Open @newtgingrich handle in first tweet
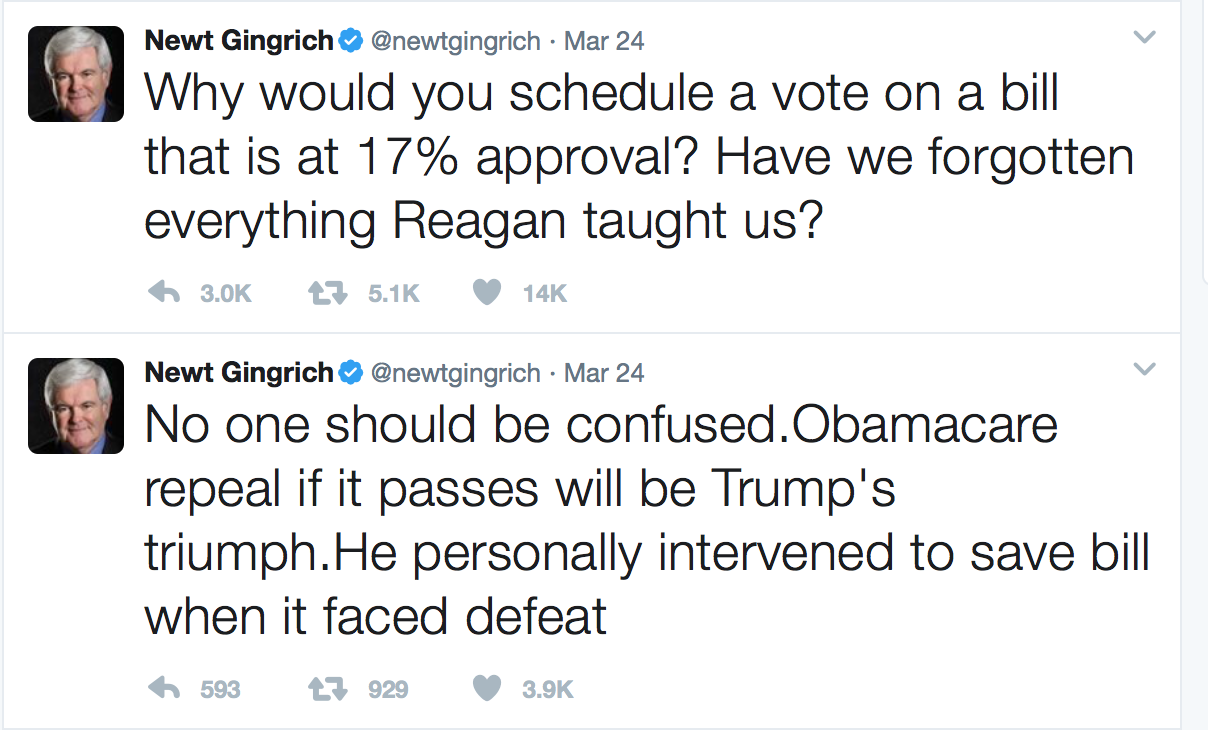Image resolution: width=1208 pixels, height=730 pixels. pyautogui.click(x=455, y=41)
